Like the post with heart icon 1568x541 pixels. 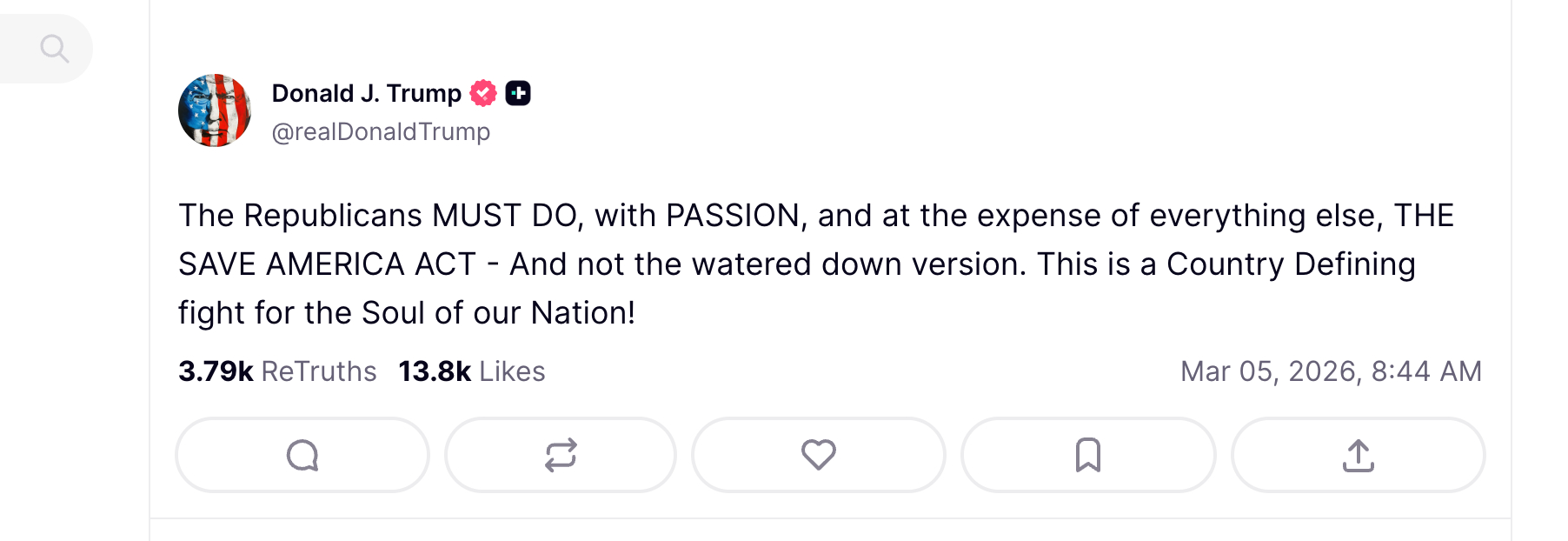(818, 455)
